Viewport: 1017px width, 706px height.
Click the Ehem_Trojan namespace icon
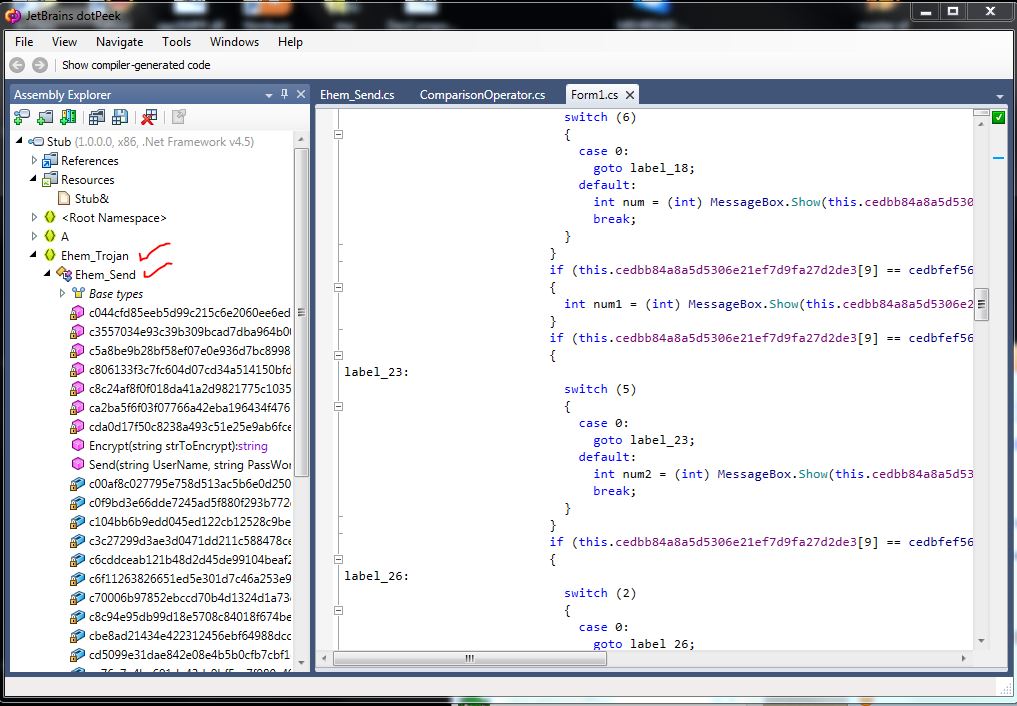pyautogui.click(x=50, y=255)
